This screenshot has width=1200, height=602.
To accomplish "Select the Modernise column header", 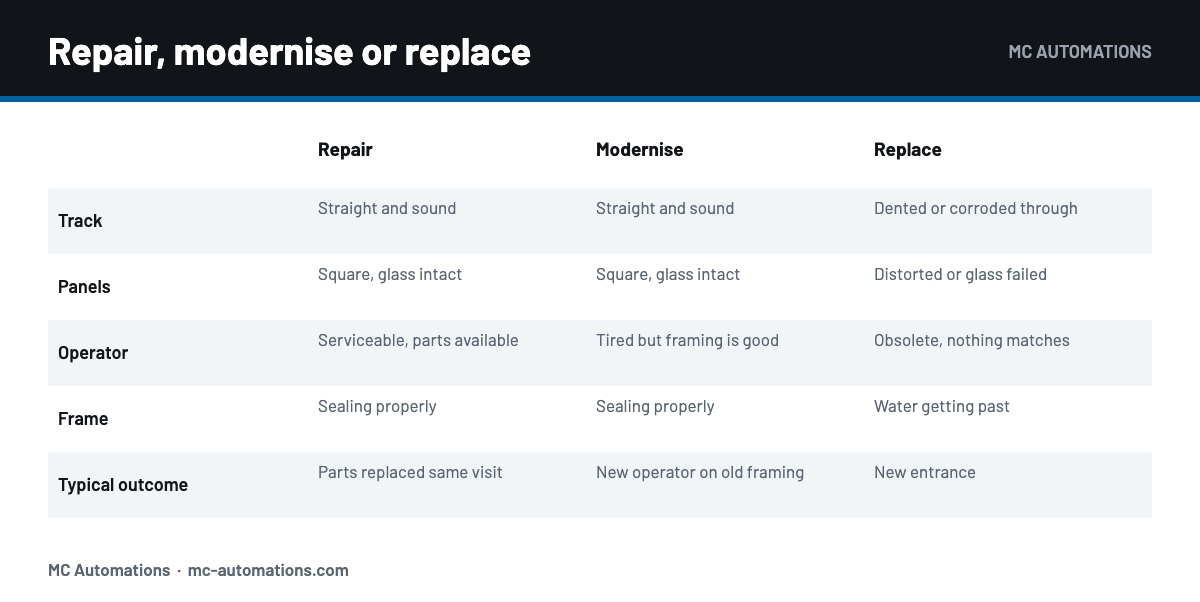I will pyautogui.click(x=639, y=150).
